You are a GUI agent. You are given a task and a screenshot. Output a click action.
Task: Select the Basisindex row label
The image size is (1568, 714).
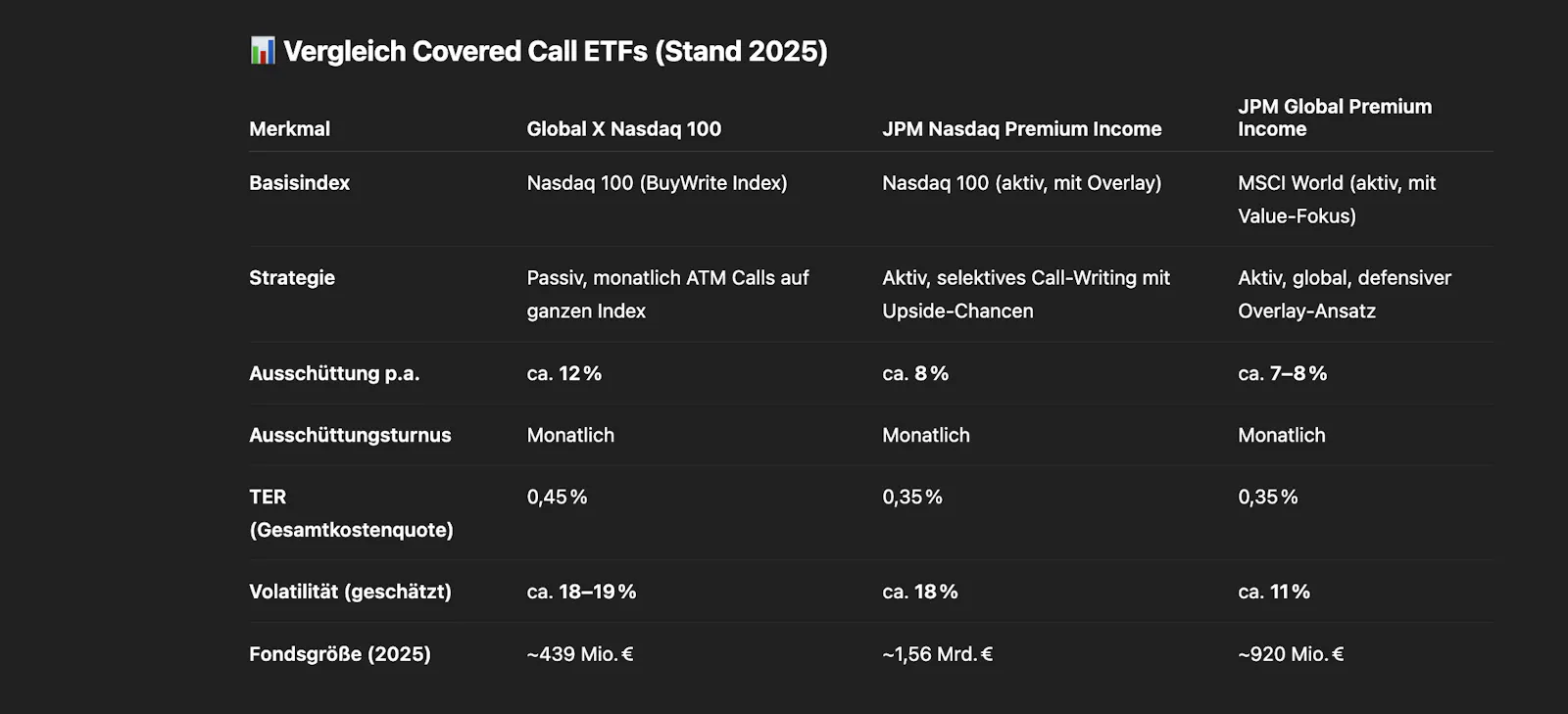click(299, 183)
